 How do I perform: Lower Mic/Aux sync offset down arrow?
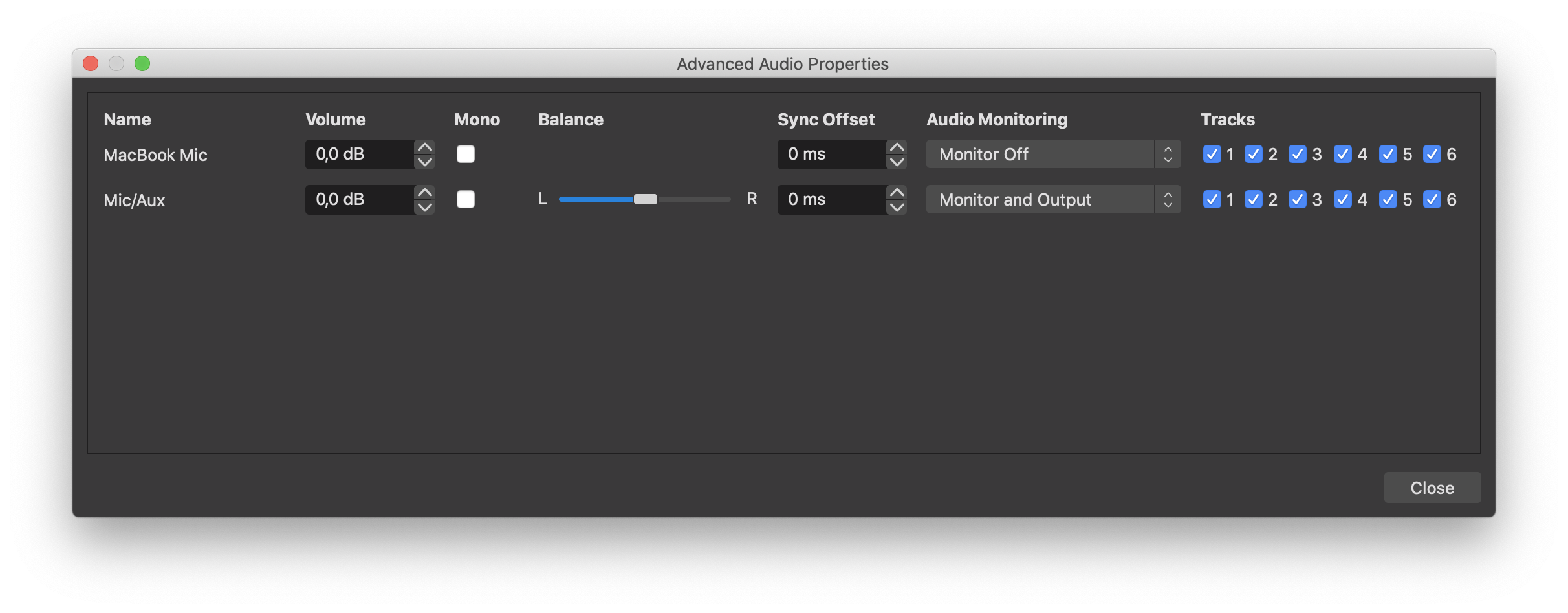pos(897,207)
